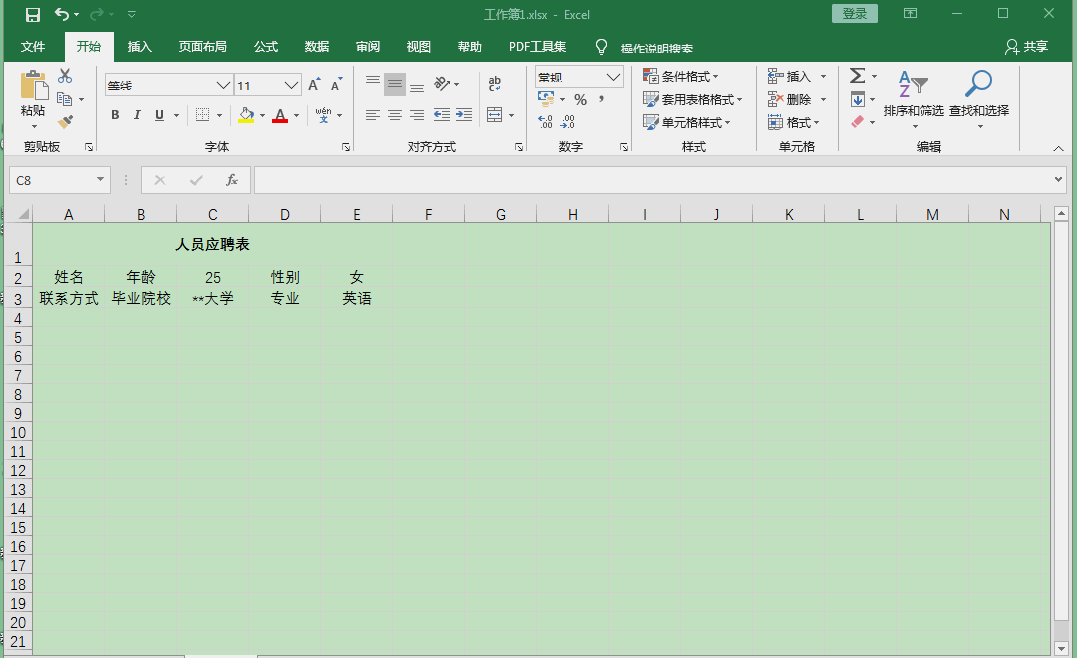Apply cell borders icon

(202, 115)
